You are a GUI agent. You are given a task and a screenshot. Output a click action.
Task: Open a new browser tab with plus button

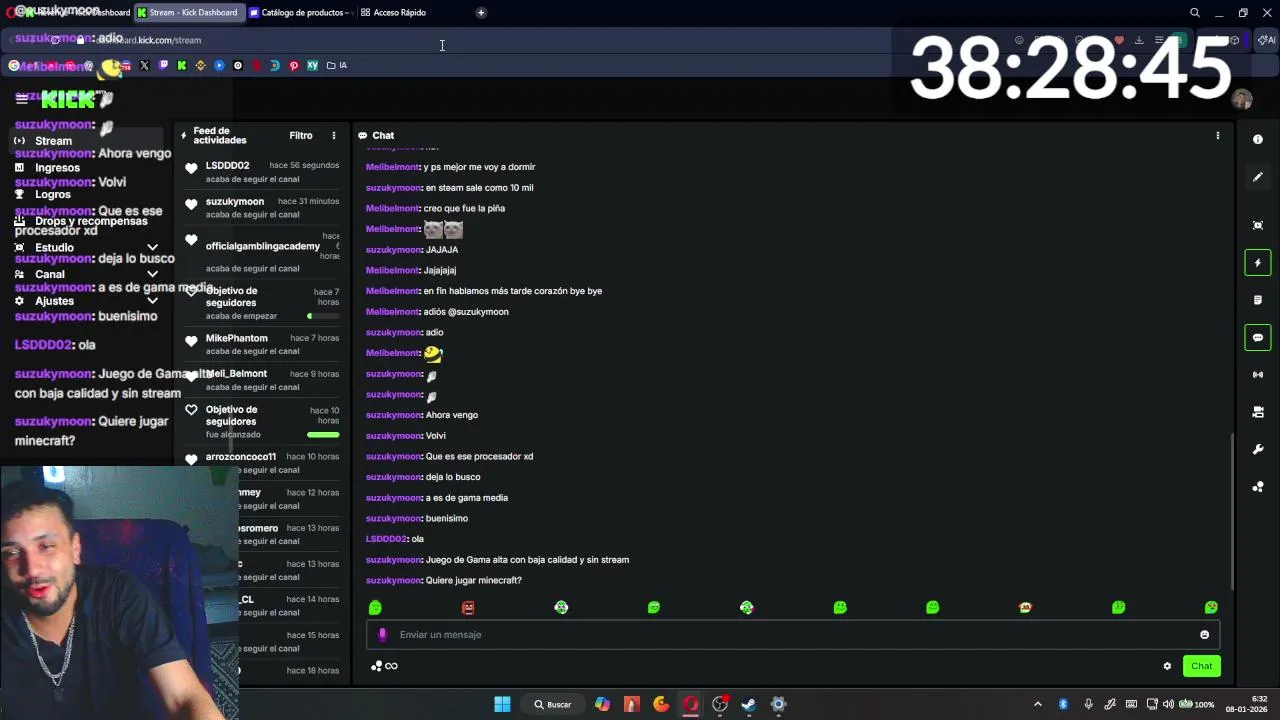coord(481,12)
